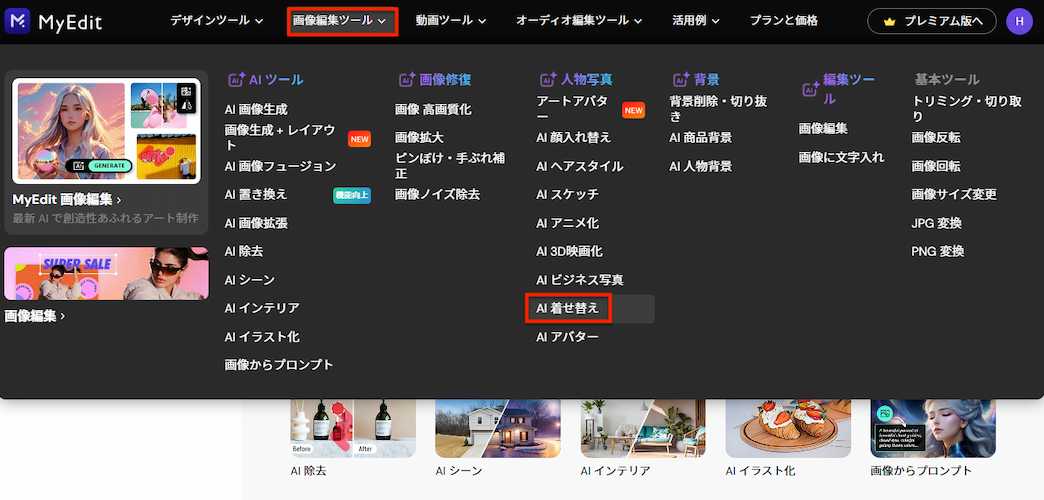Select AI 画像フュージョン
This screenshot has width=1044, height=500.
click(x=280, y=166)
